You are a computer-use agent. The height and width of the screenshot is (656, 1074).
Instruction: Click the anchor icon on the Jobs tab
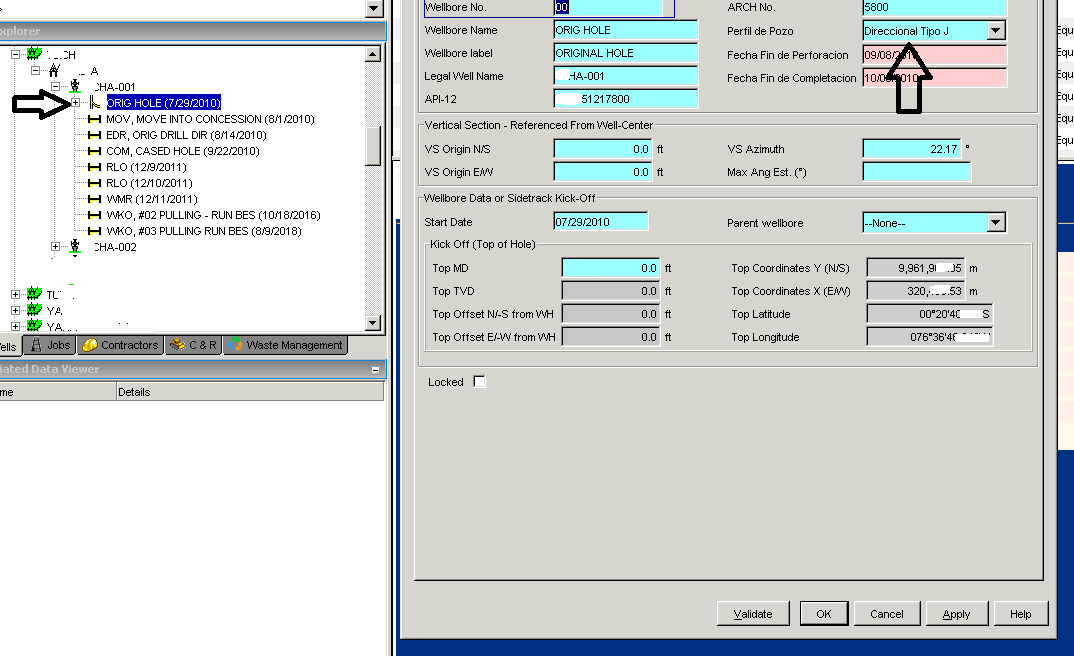point(34,345)
